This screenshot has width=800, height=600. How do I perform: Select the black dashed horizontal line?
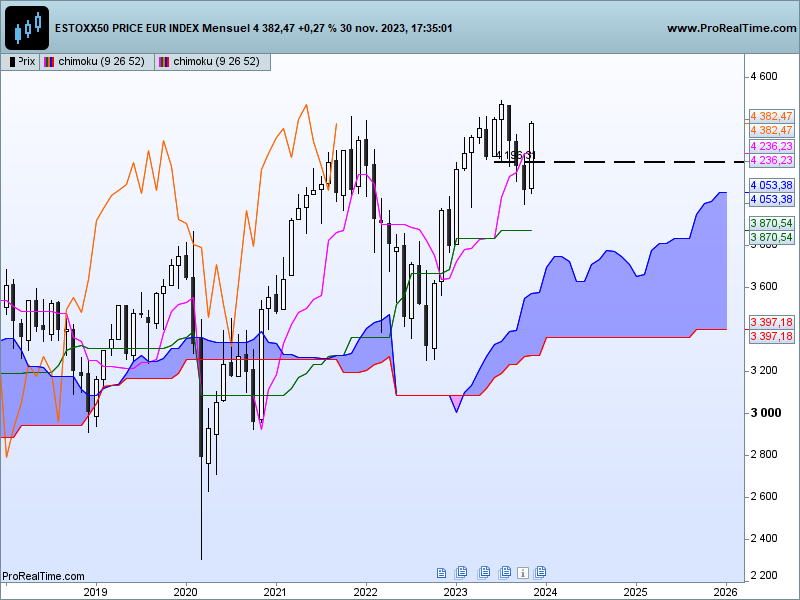[619, 162]
